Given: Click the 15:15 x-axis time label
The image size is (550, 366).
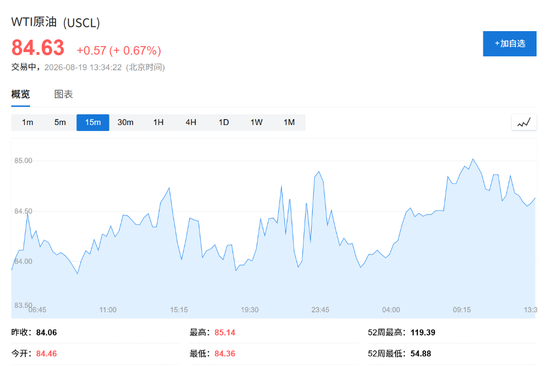Looking at the screenshot, I should point(179,310).
